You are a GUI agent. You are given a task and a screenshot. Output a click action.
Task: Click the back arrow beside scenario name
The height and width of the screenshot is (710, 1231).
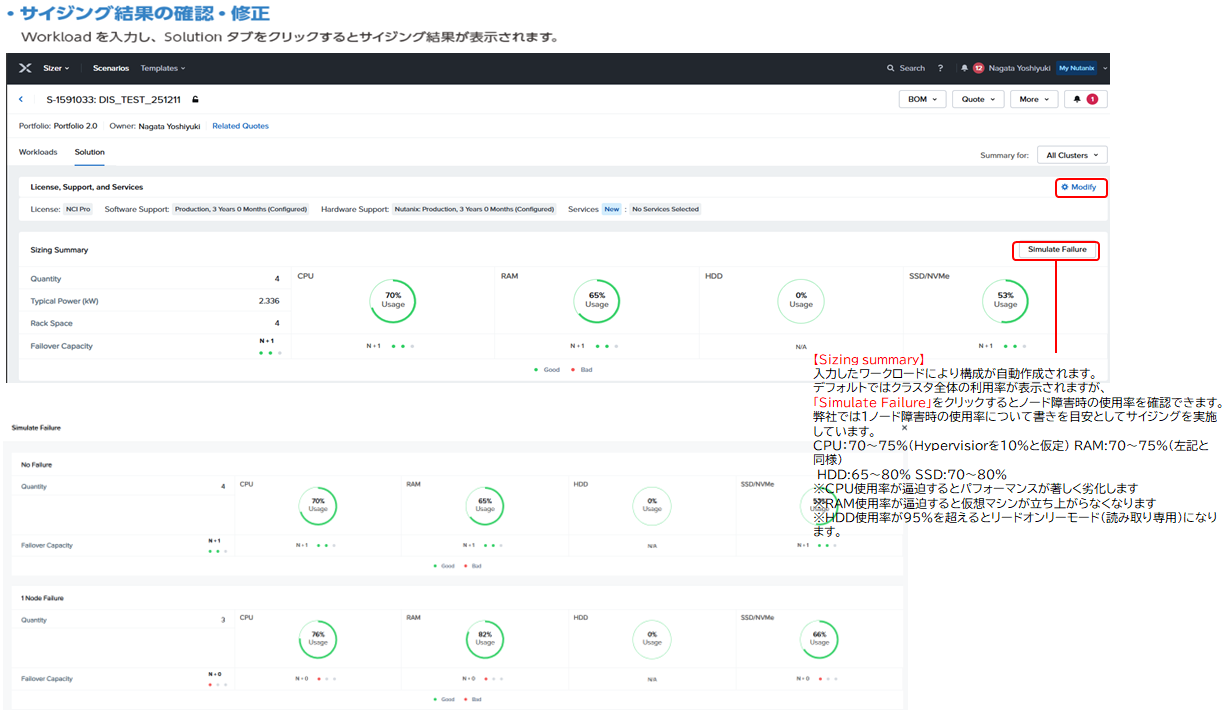pos(22,99)
